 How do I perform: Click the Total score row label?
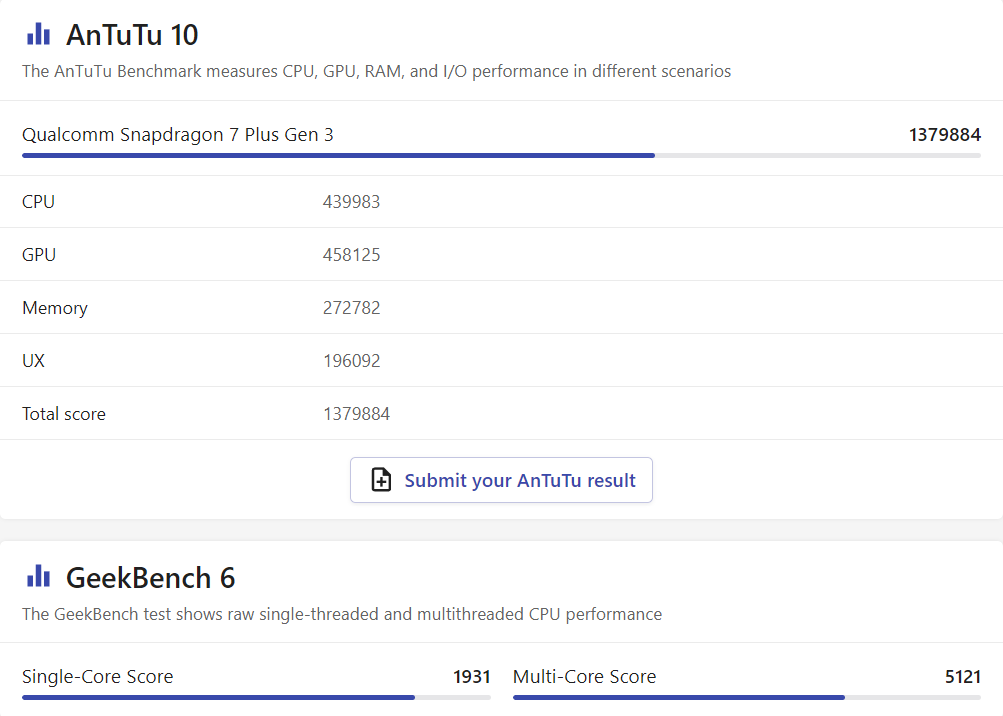click(64, 414)
